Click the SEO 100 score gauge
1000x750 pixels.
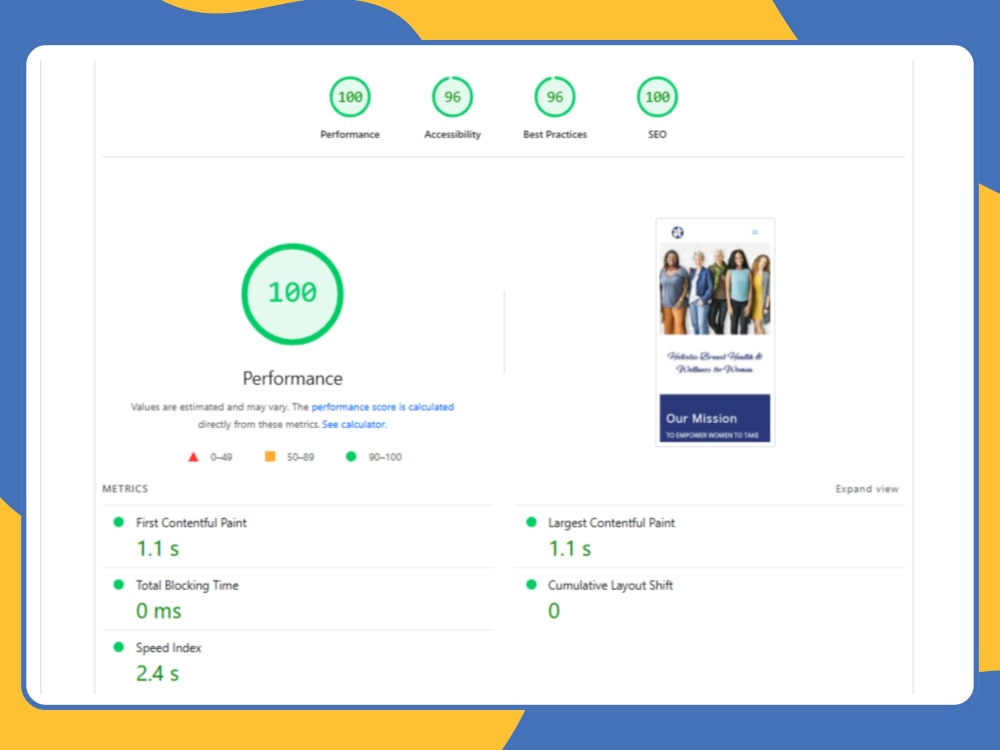657,97
